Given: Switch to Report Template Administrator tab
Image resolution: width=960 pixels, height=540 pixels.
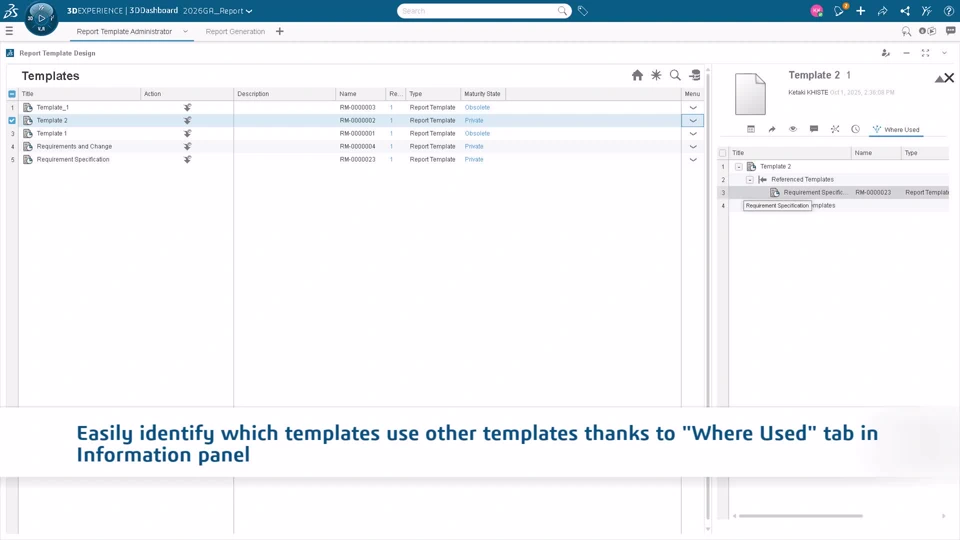Looking at the screenshot, I should point(124,31).
